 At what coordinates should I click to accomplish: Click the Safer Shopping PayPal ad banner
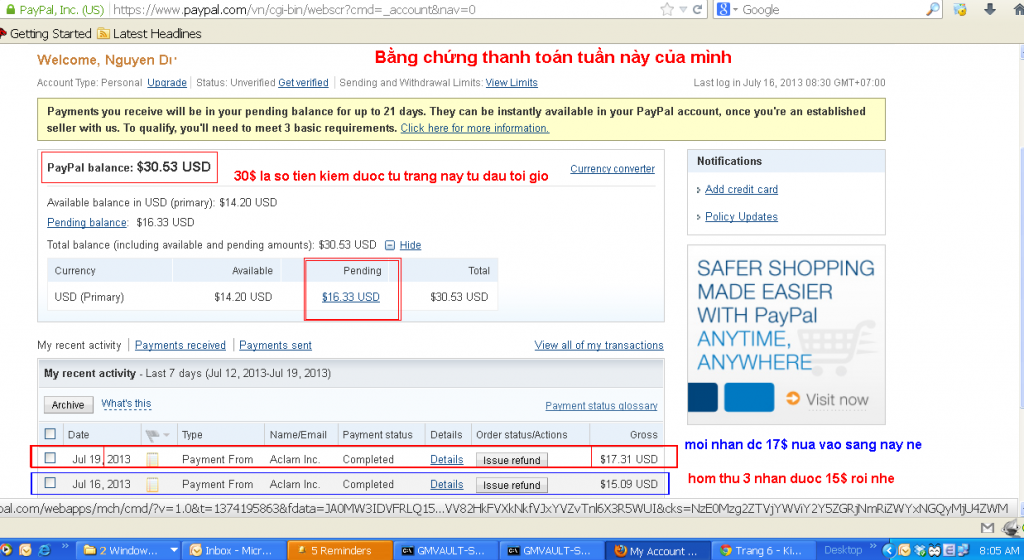click(x=786, y=334)
